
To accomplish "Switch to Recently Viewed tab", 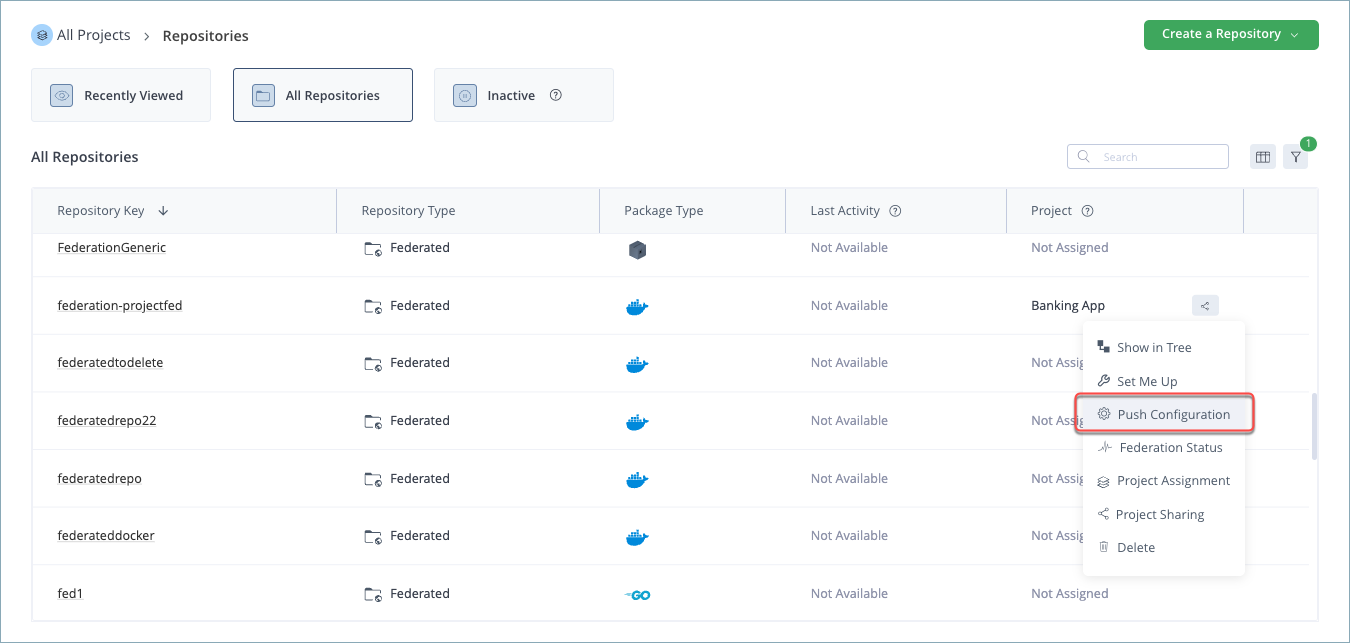I will coord(121,95).
